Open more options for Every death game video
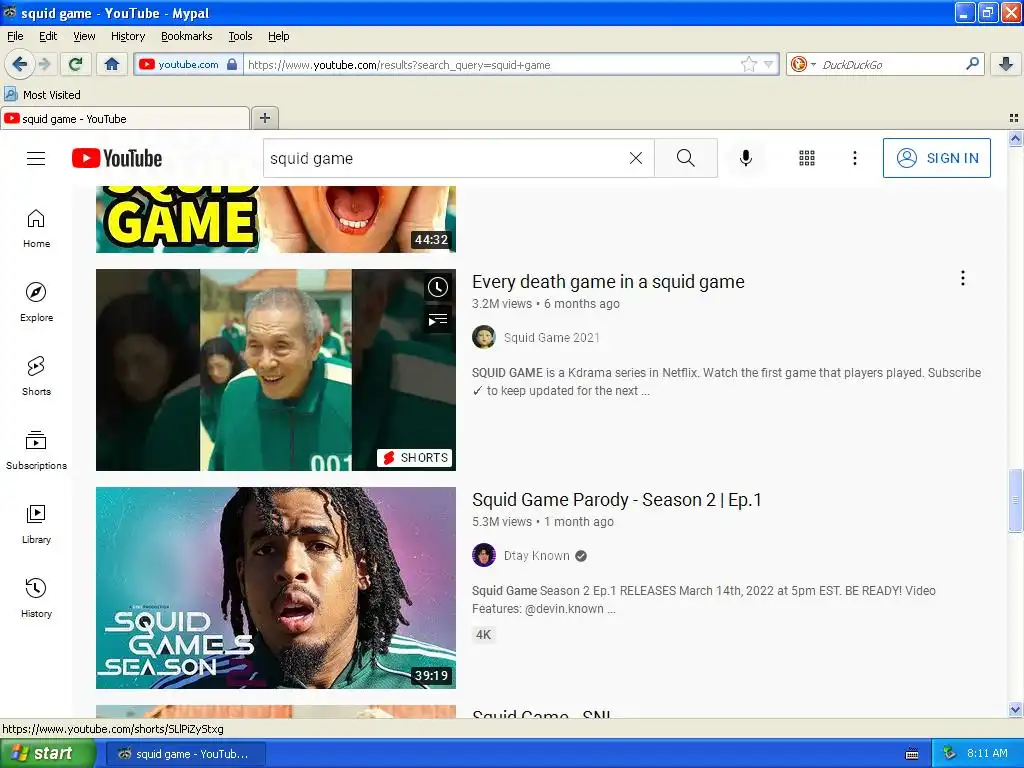The width and height of the screenshot is (1024, 768). [963, 279]
